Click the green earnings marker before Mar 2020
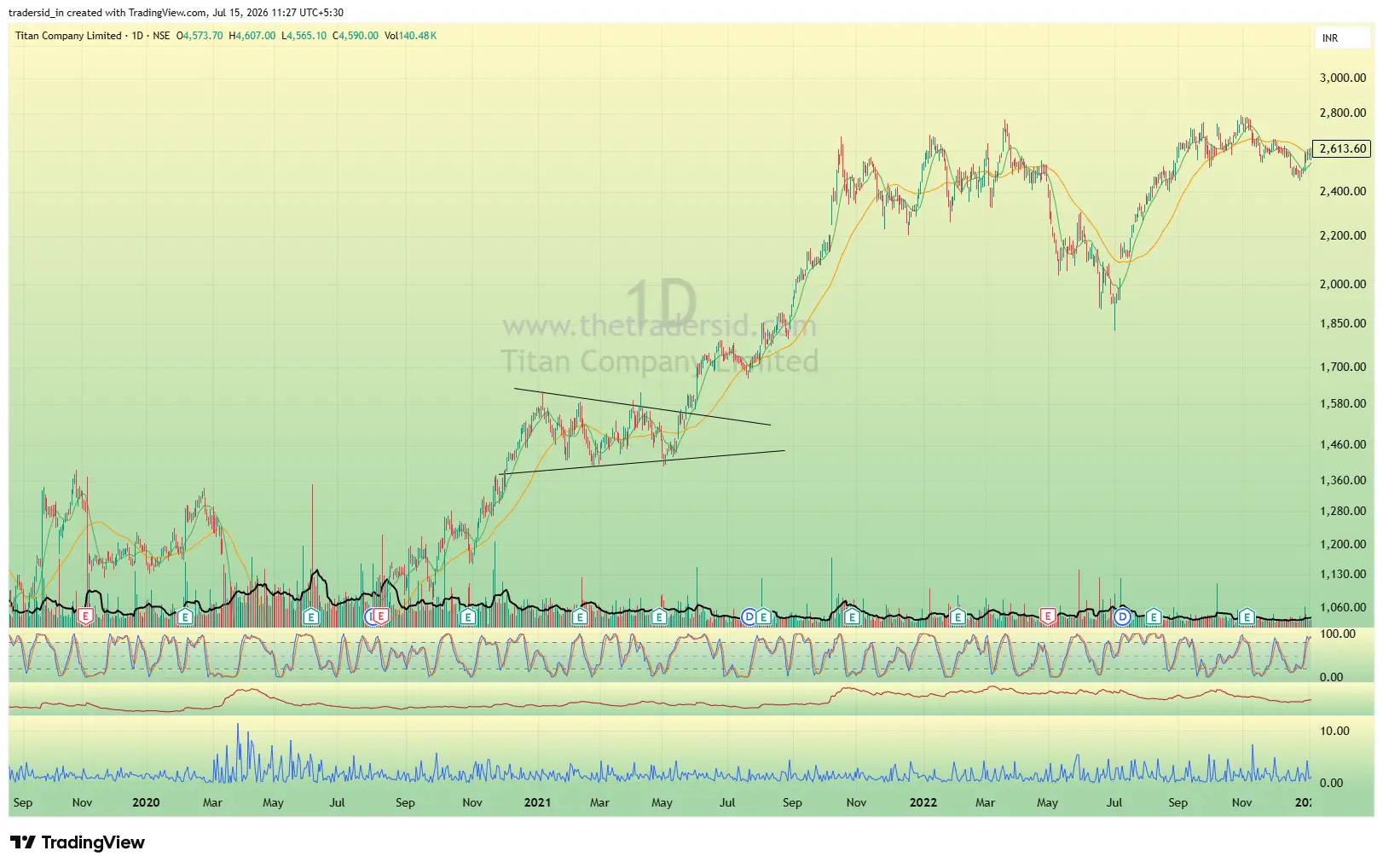This screenshot has width=1383, height=868. point(185,616)
